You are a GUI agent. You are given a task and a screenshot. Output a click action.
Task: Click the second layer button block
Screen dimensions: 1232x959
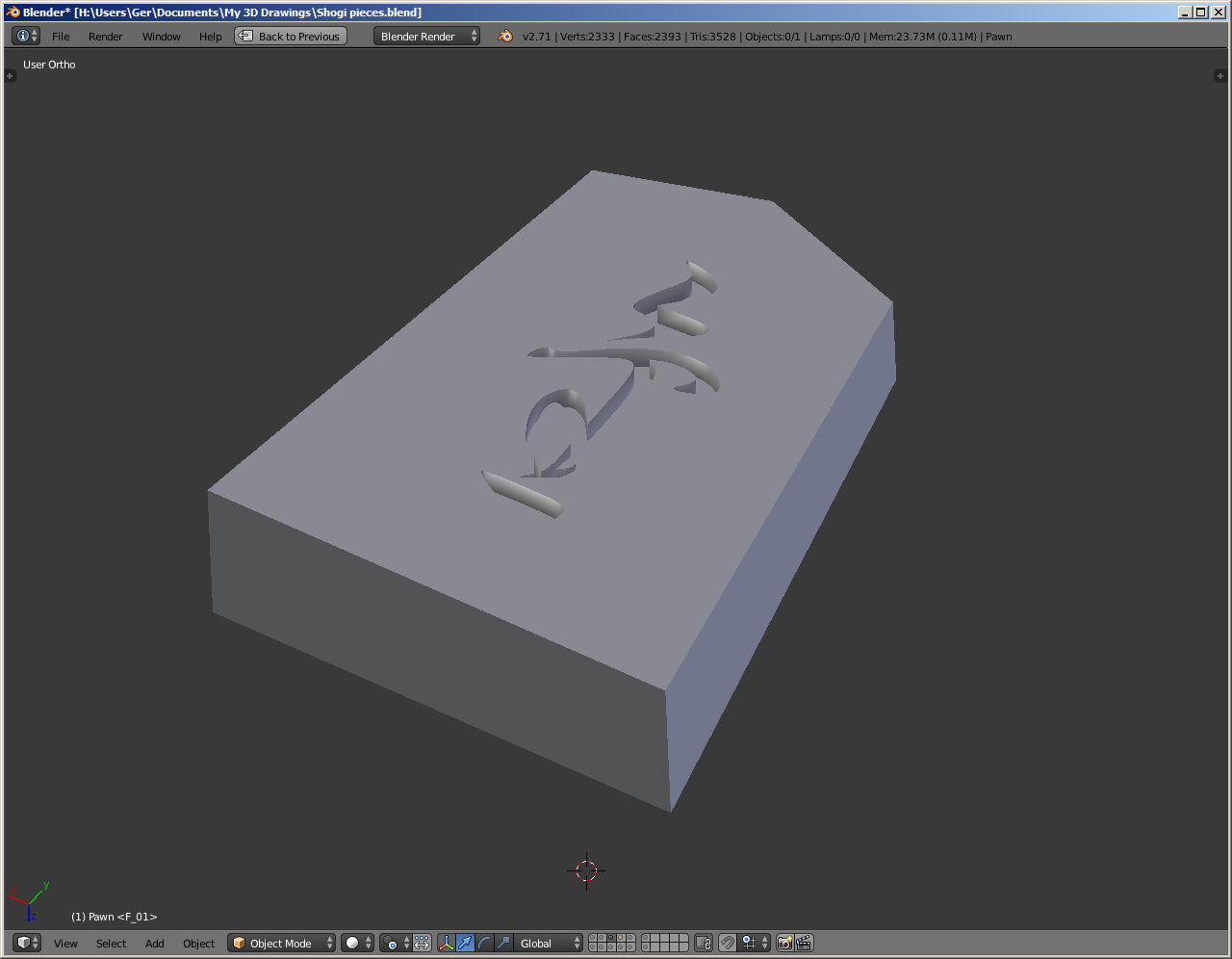[x=665, y=943]
